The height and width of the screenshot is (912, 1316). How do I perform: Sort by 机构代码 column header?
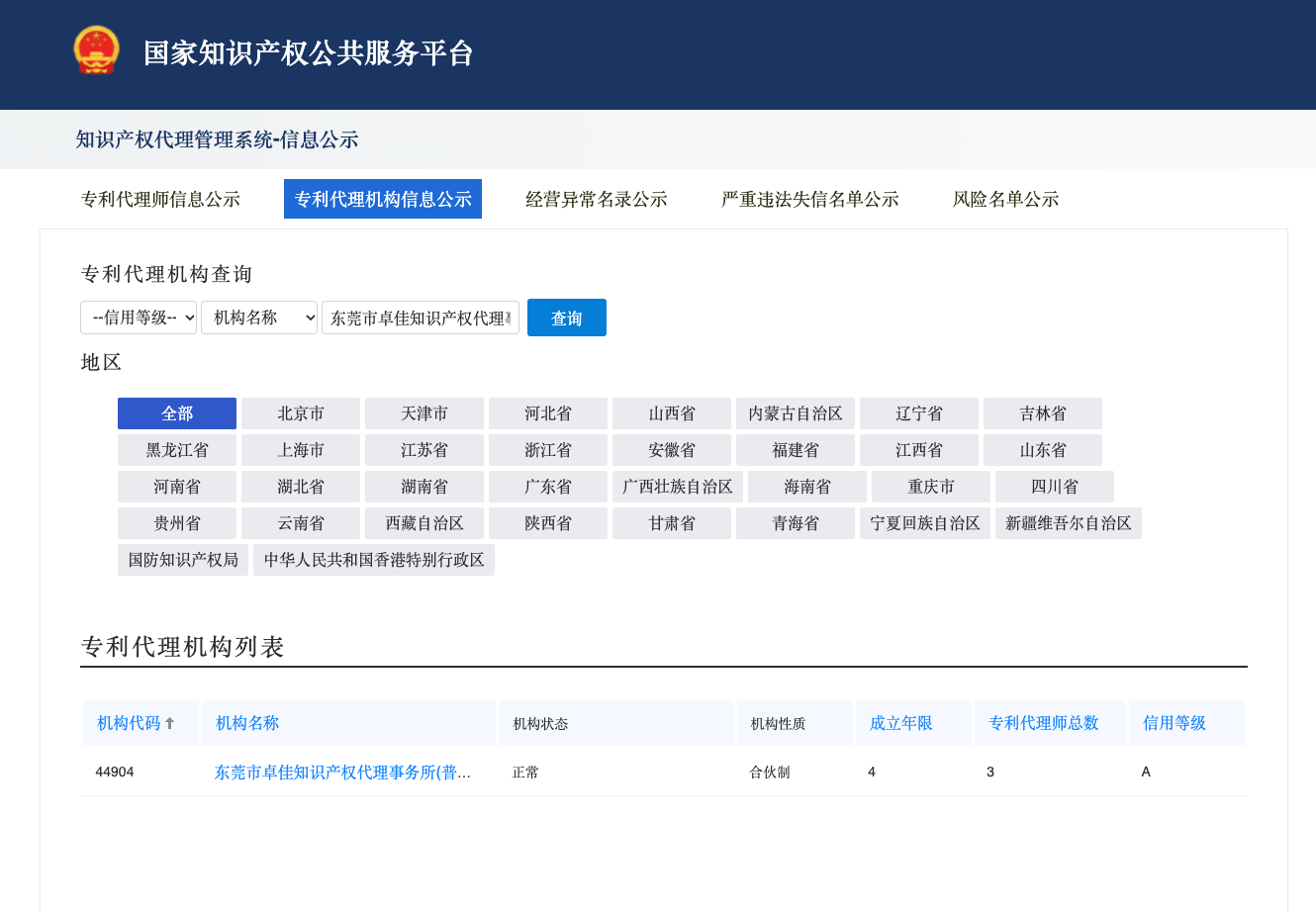129,723
